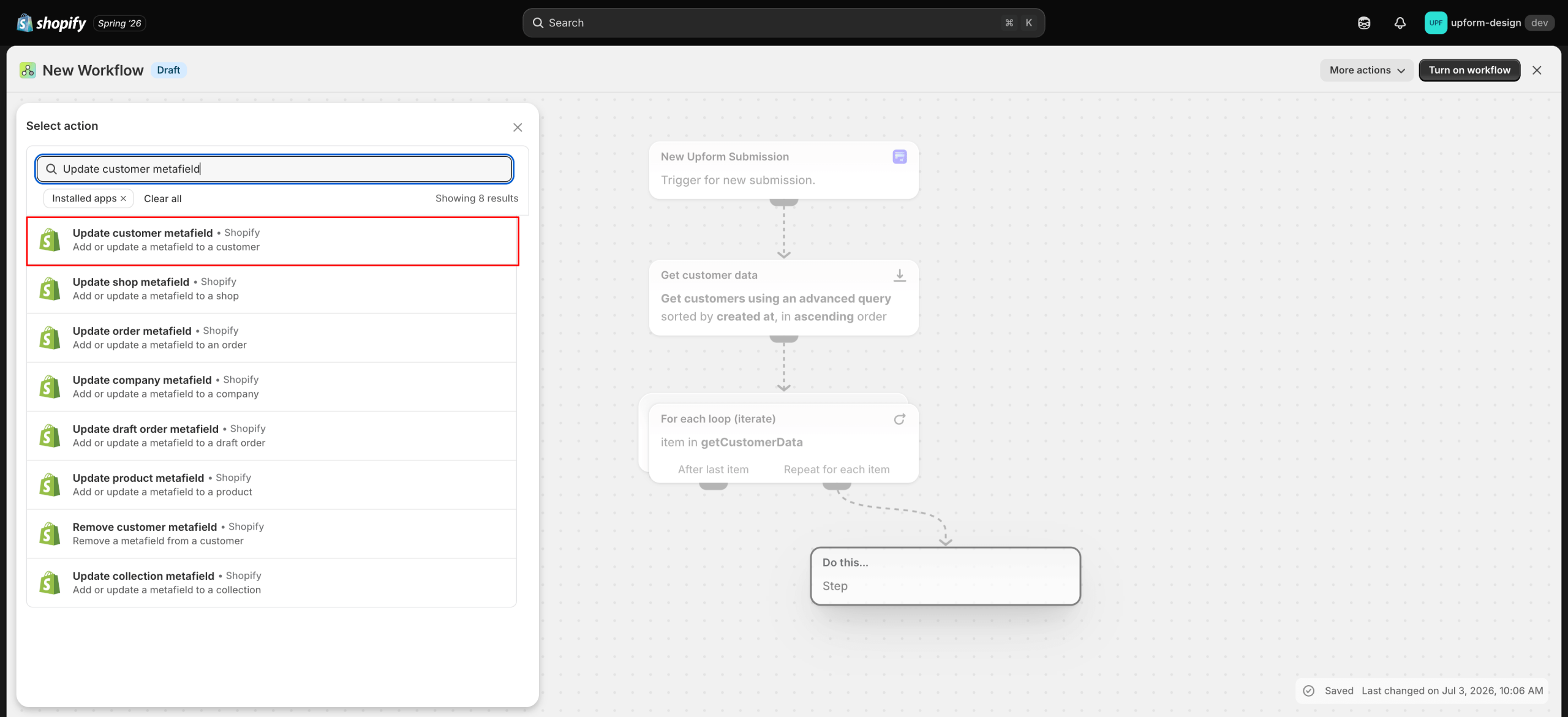
Task: Click Shopify icon for Remove customer metafield
Action: pyautogui.click(x=50, y=534)
